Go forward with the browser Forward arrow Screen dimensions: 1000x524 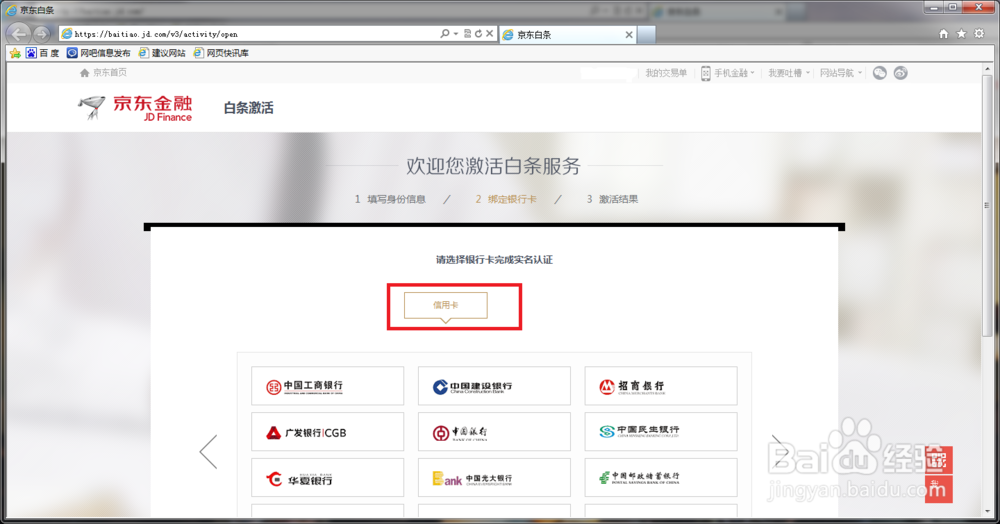tap(42, 34)
